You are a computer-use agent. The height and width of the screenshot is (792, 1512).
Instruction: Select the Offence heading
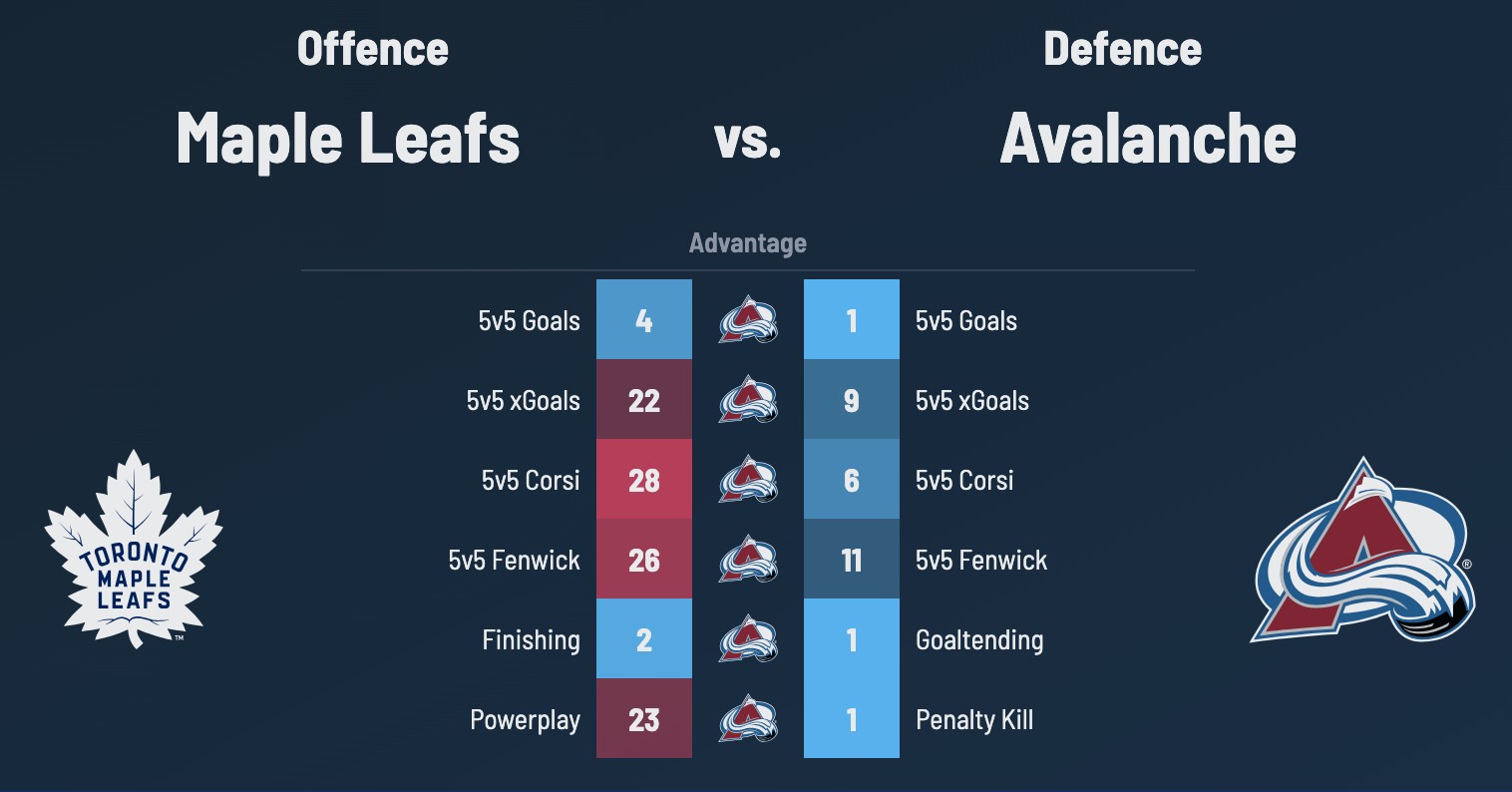click(x=373, y=49)
